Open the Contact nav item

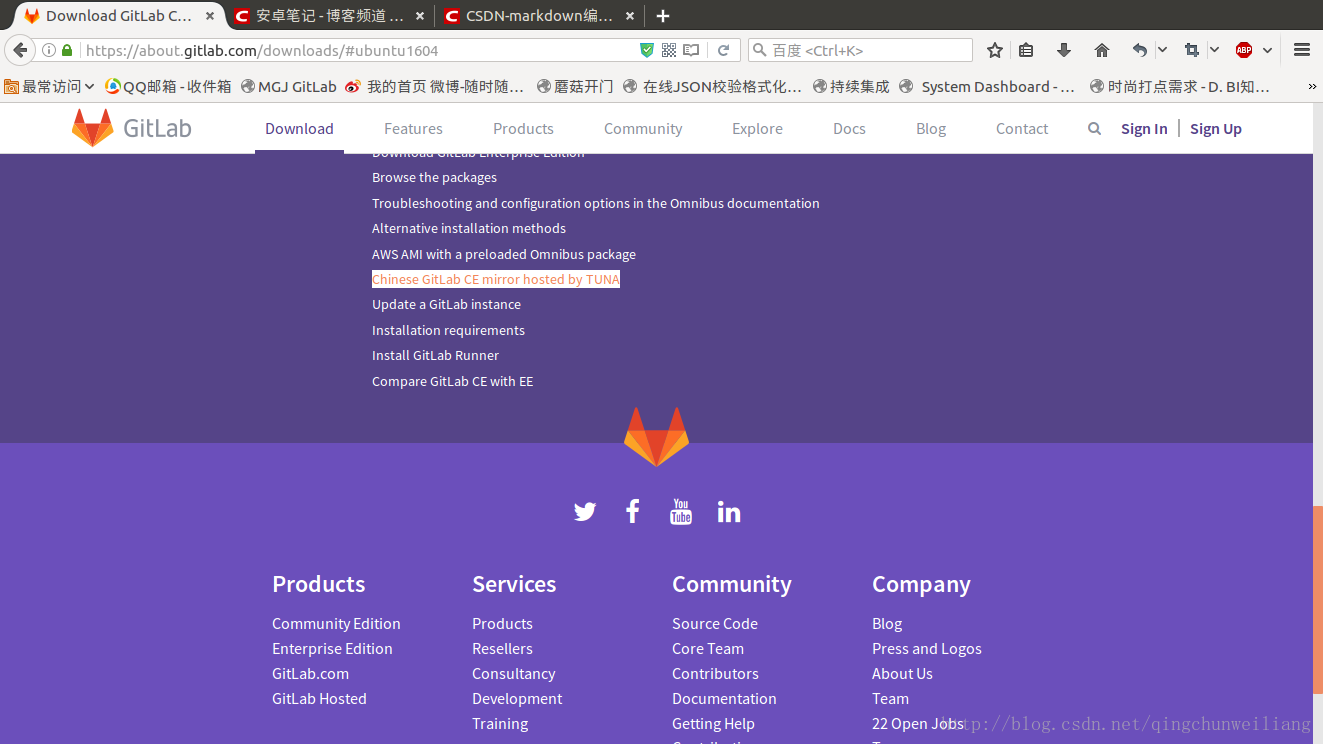1022,128
